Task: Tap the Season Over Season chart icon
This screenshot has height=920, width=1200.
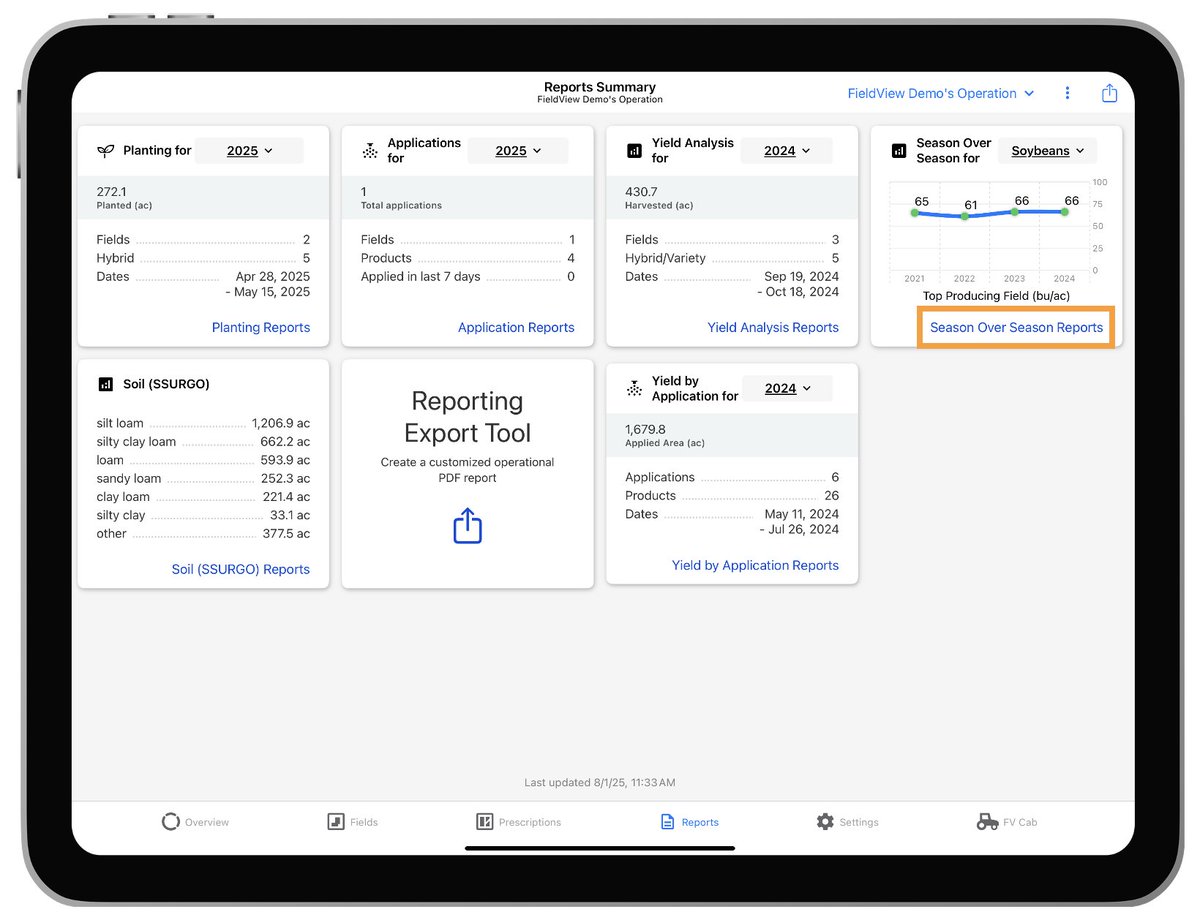Action: (x=899, y=151)
